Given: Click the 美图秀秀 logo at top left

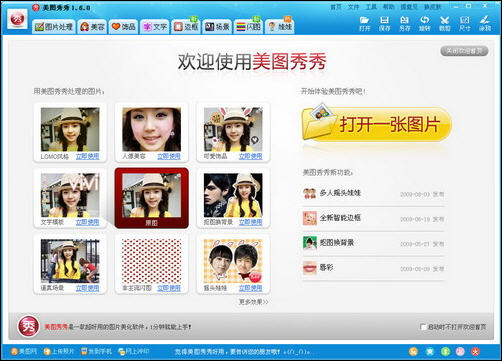Looking at the screenshot, I should (x=17, y=19).
